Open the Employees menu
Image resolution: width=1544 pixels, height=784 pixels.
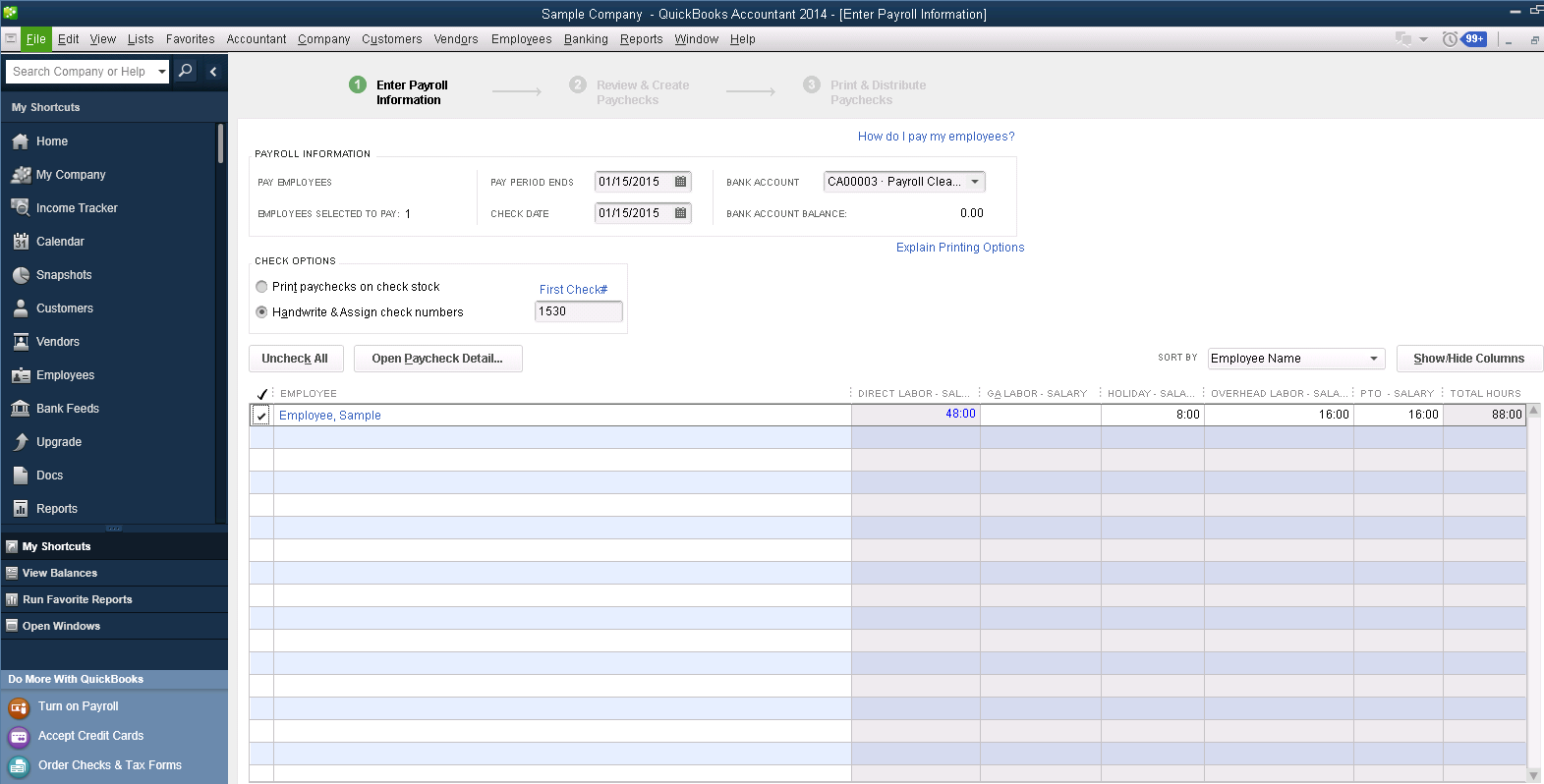pos(521,39)
